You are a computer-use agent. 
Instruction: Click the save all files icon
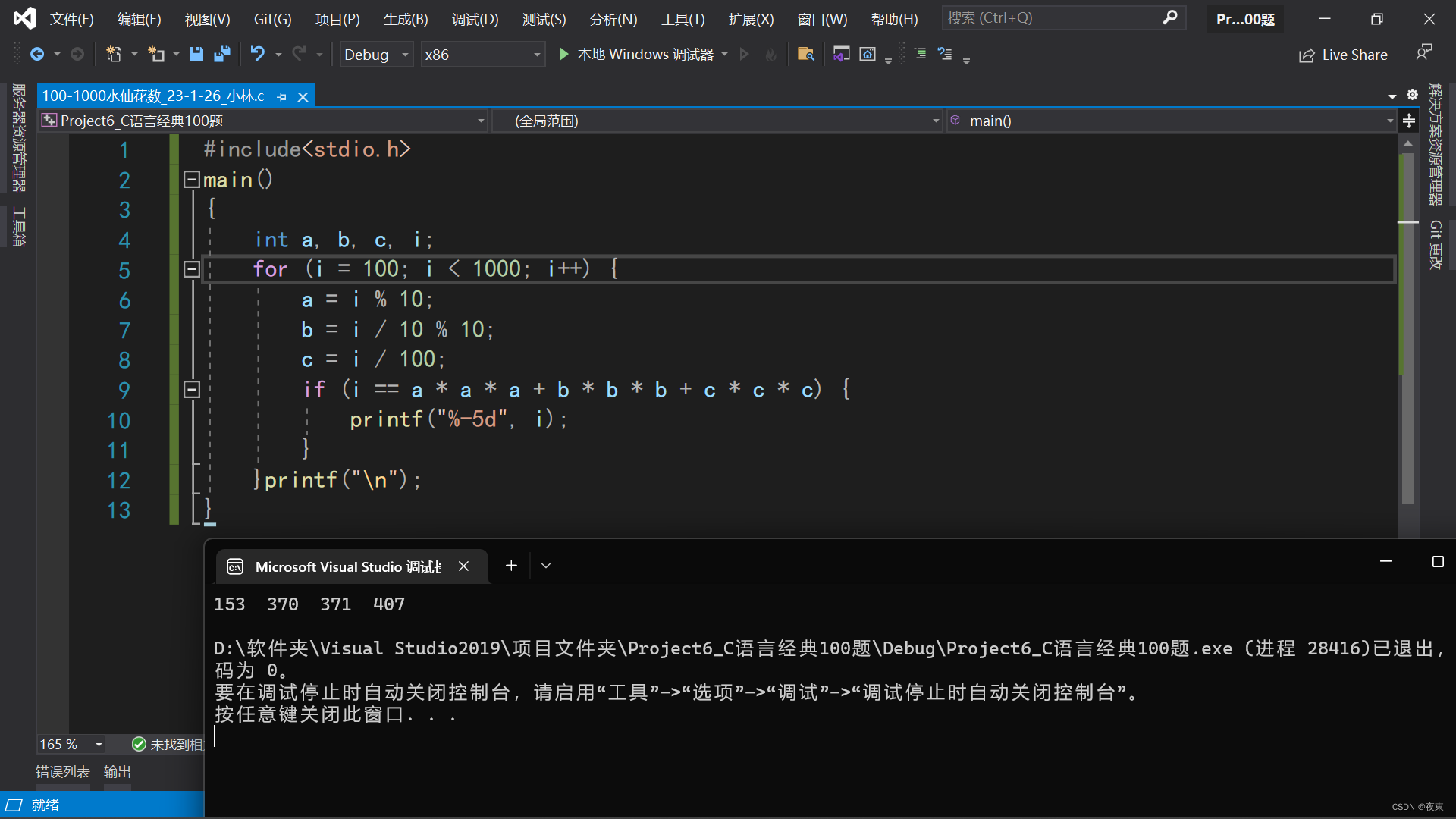(222, 54)
